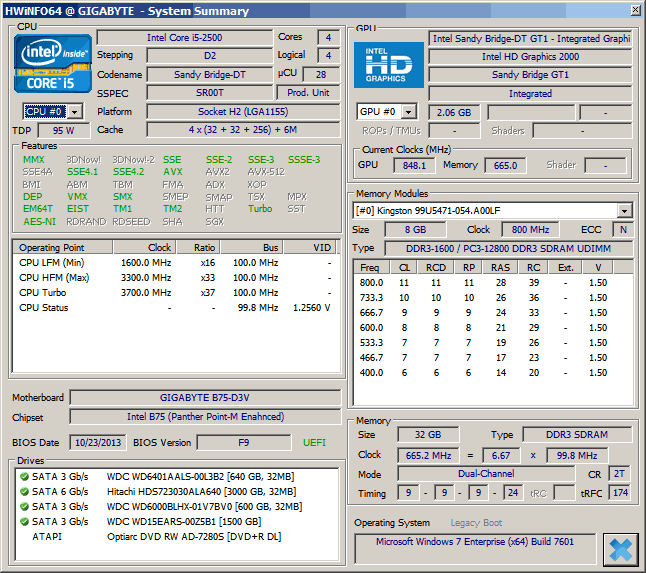This screenshot has width=646, height=573.
Task: Click the RCD column header
Action: tap(435, 267)
